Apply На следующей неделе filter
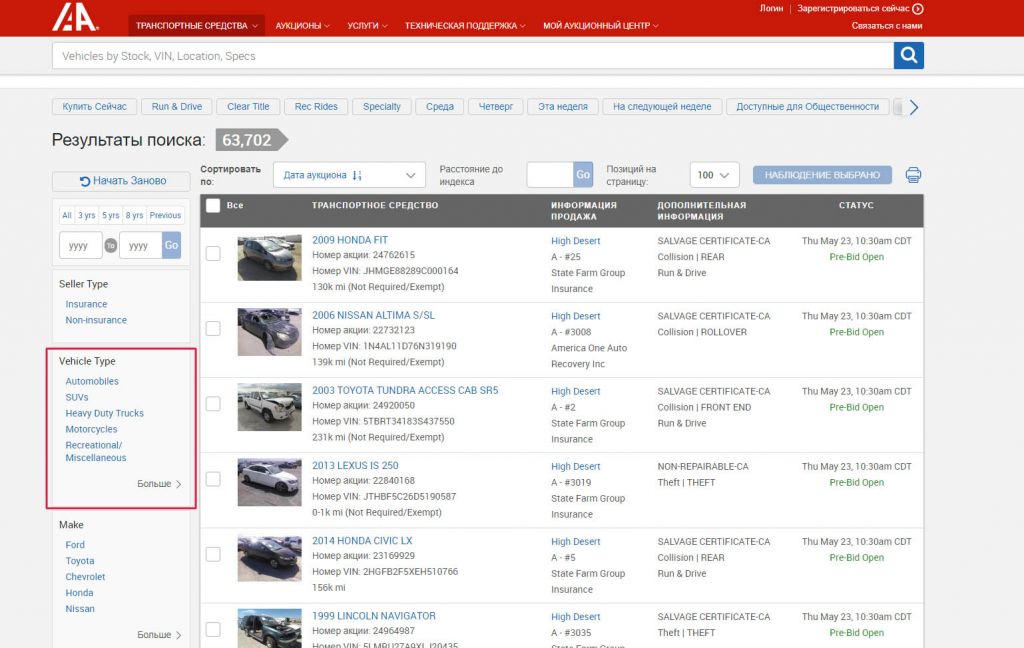Viewport: 1024px width, 648px height. (x=662, y=106)
